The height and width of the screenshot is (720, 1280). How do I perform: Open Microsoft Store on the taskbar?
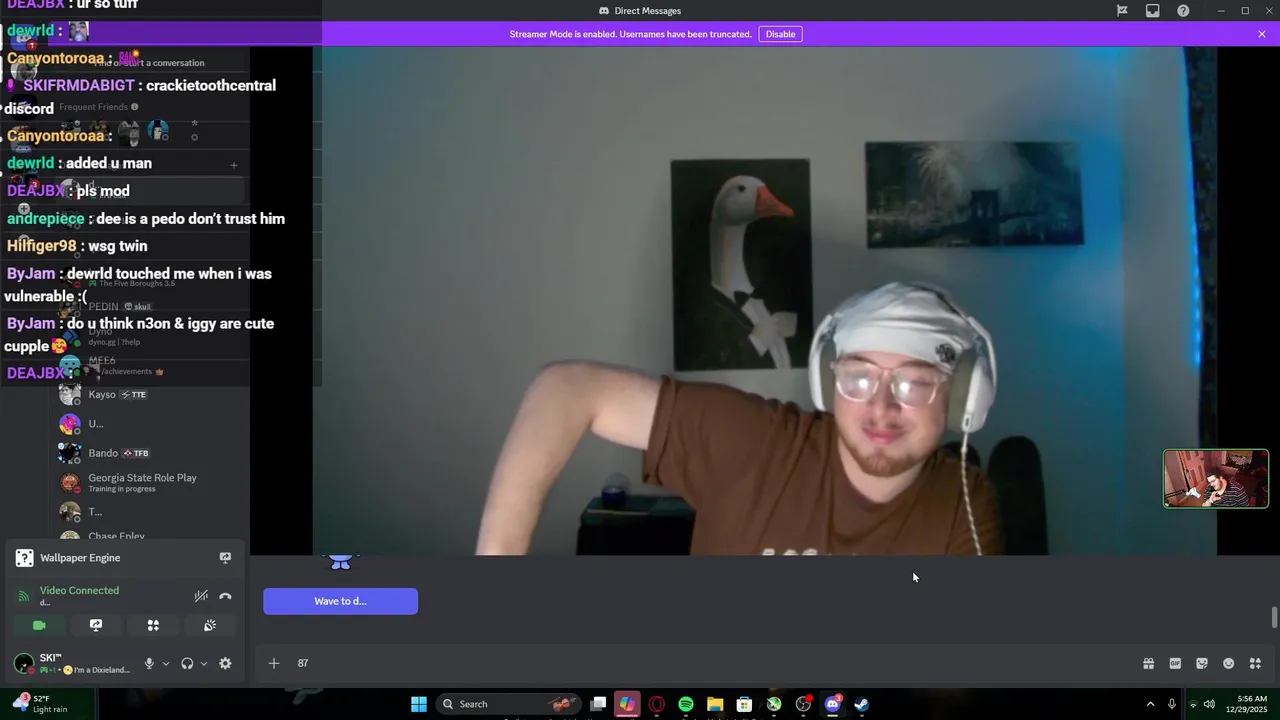744,704
